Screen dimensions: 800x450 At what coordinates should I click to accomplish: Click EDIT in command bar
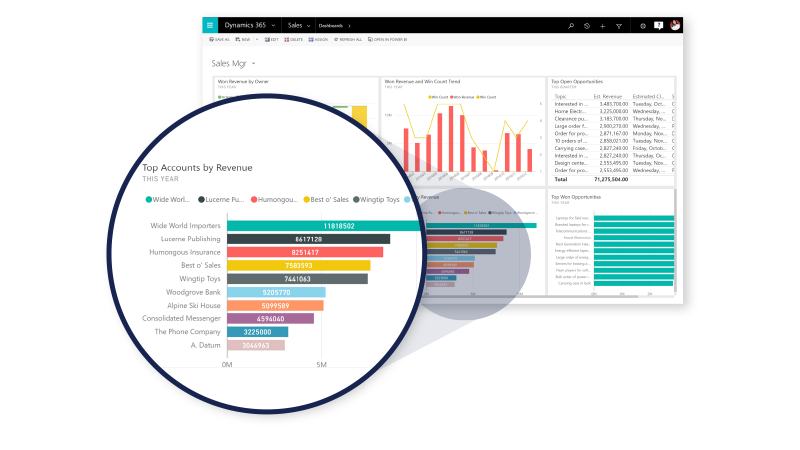(271, 39)
